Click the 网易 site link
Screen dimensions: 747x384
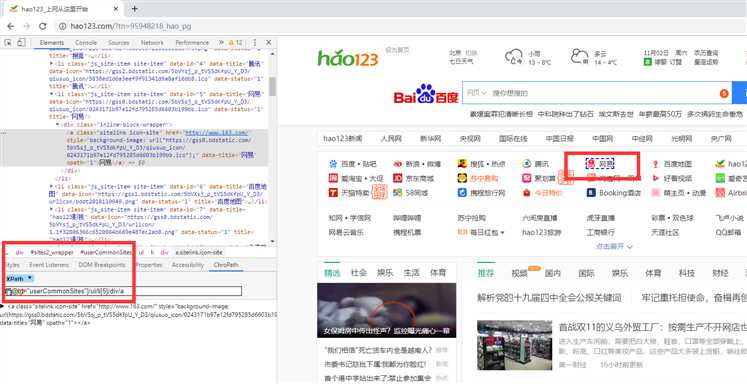tap(601, 164)
